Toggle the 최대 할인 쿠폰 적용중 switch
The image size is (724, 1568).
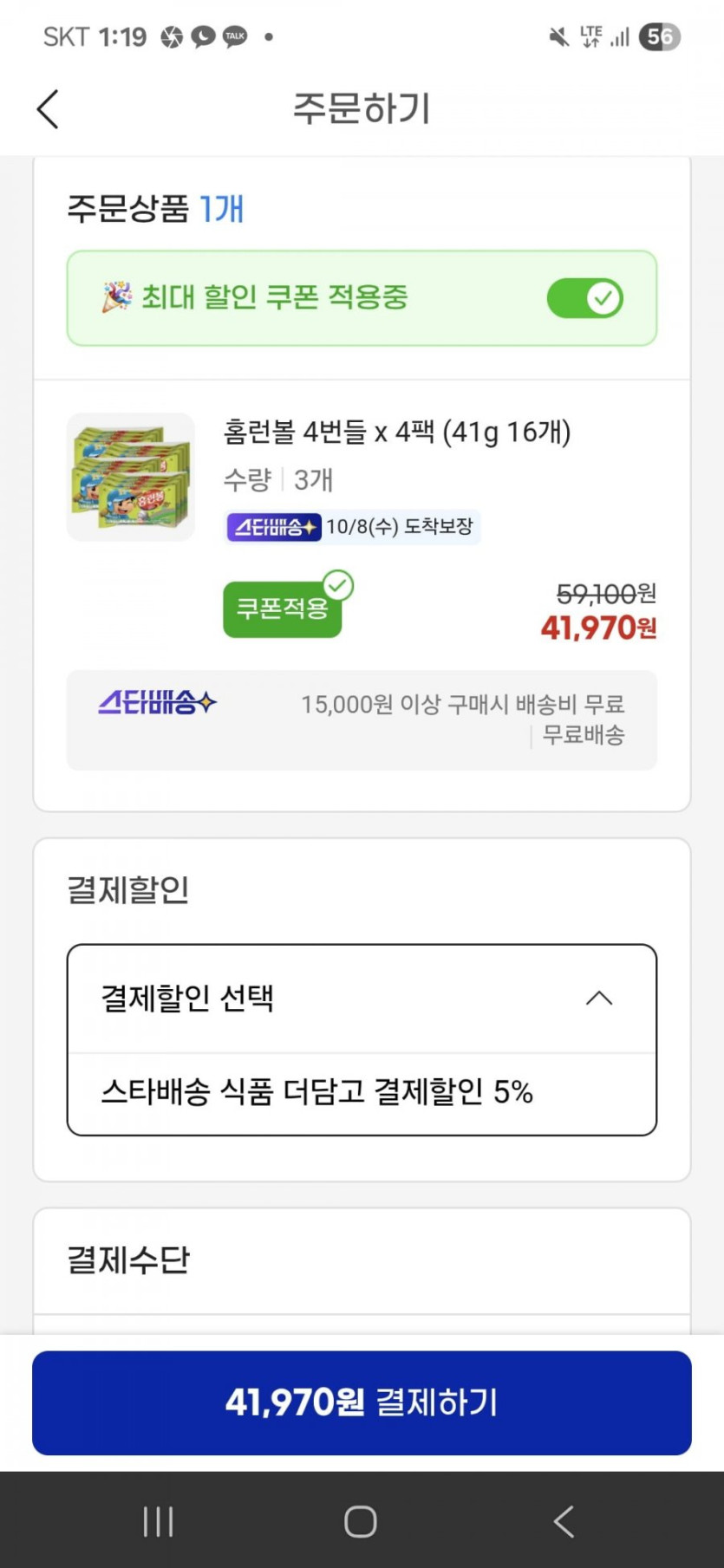point(584,298)
